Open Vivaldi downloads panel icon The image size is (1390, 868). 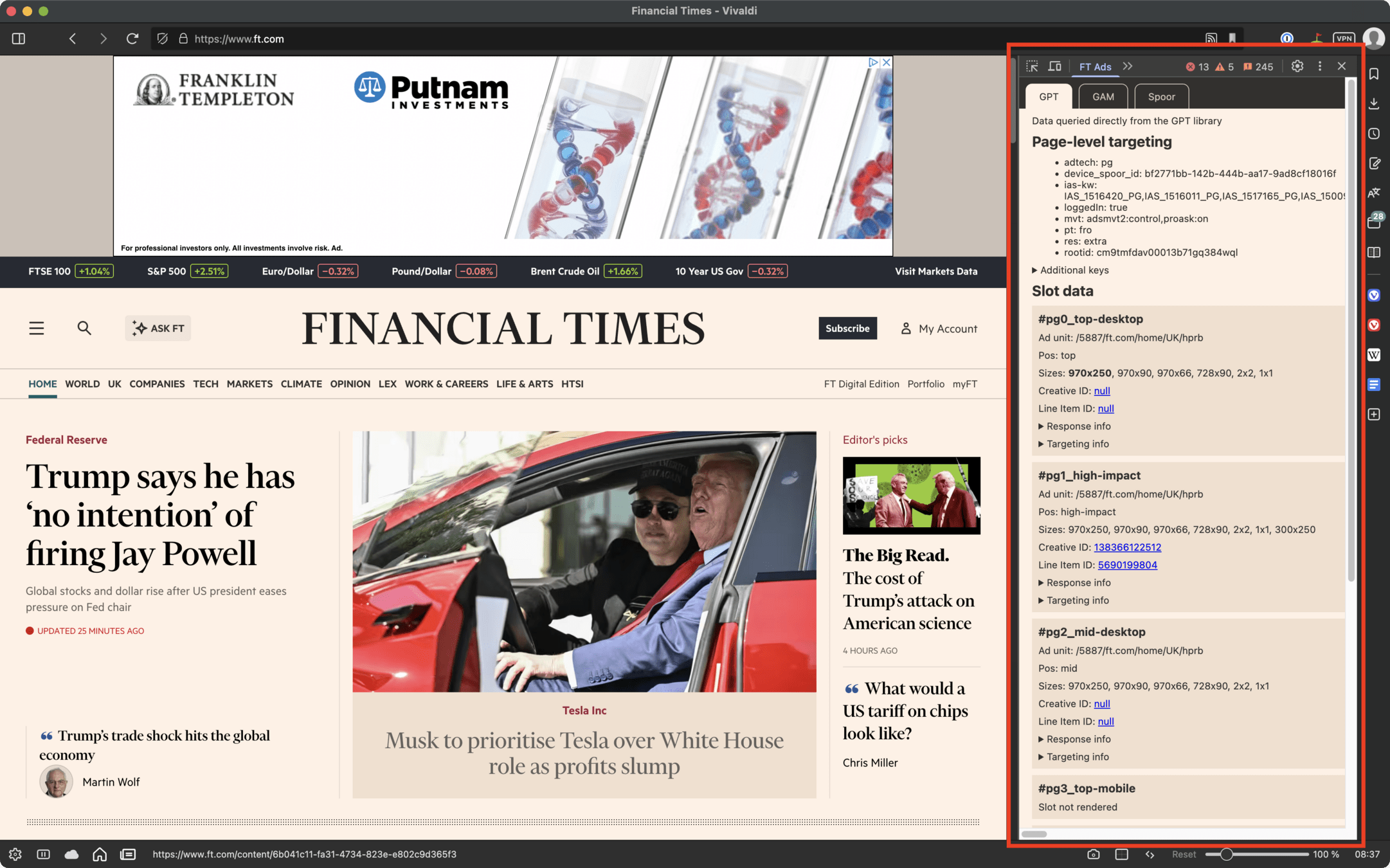(1375, 104)
